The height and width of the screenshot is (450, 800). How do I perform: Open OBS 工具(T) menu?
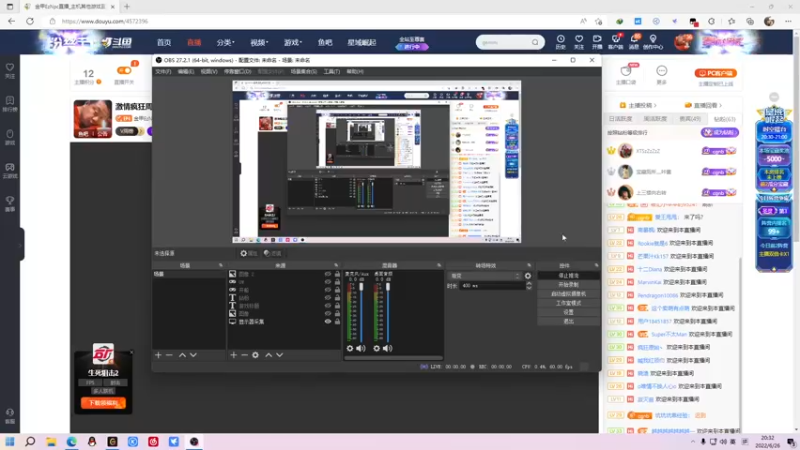coord(332,72)
